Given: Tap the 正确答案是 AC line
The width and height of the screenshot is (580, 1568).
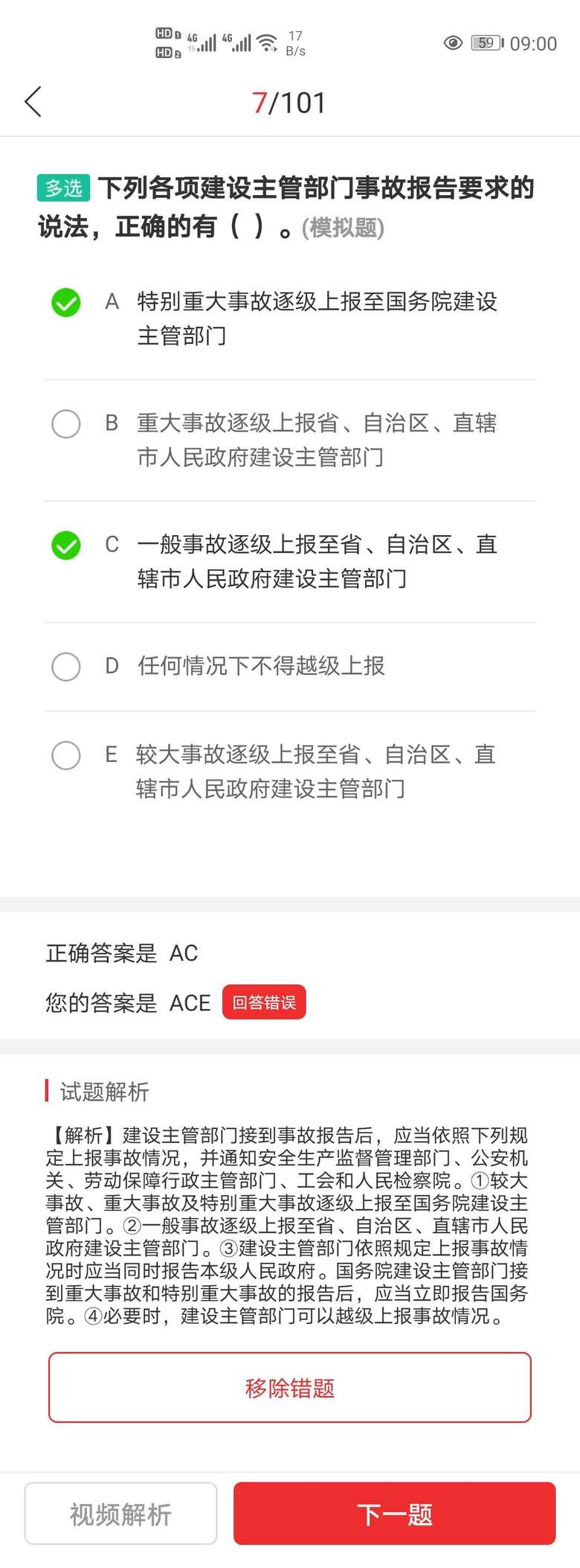Looking at the screenshot, I should tap(122, 953).
